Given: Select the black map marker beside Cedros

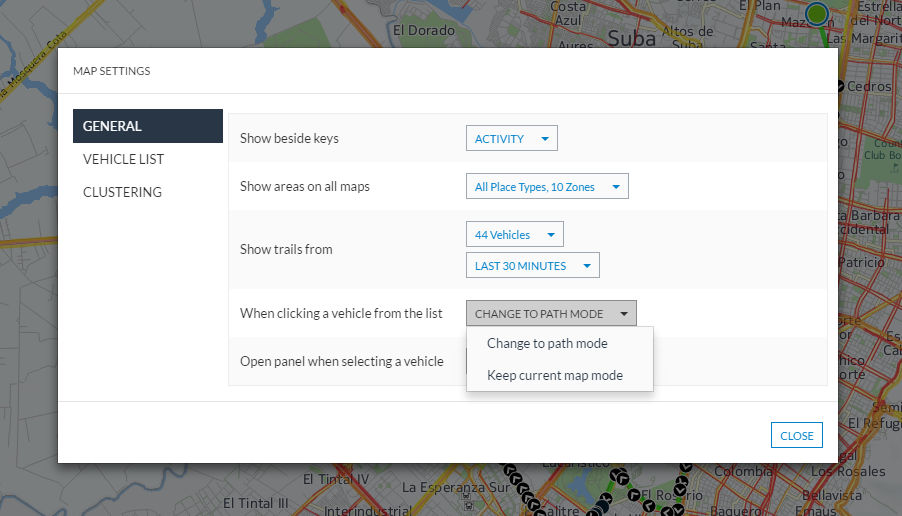Looking at the screenshot, I should click(838, 87).
